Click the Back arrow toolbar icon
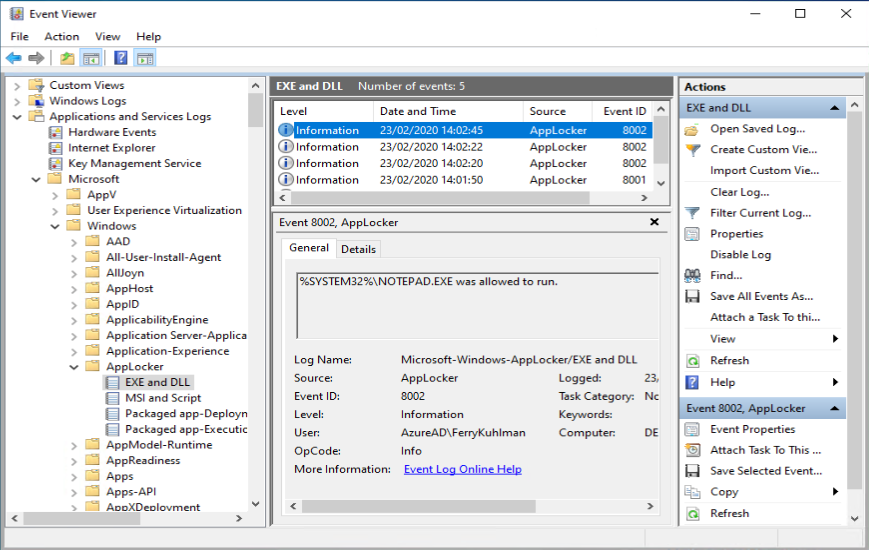This screenshot has height=550, width=869. (14, 58)
